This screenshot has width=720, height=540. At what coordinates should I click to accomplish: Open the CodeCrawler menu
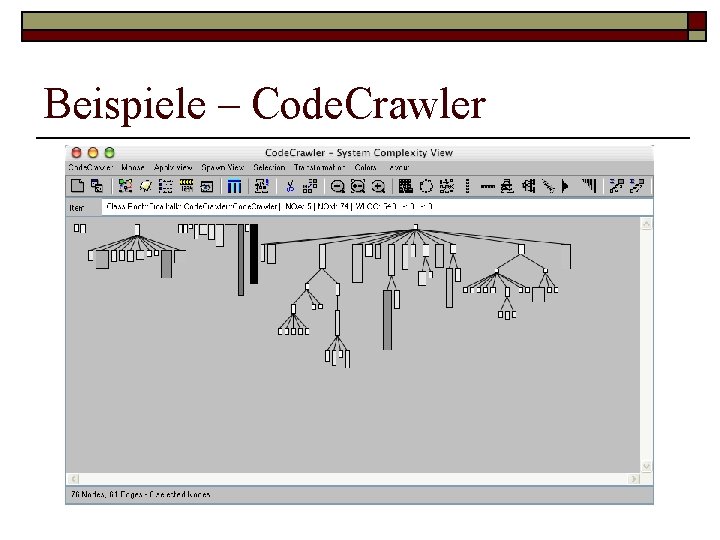(x=91, y=167)
